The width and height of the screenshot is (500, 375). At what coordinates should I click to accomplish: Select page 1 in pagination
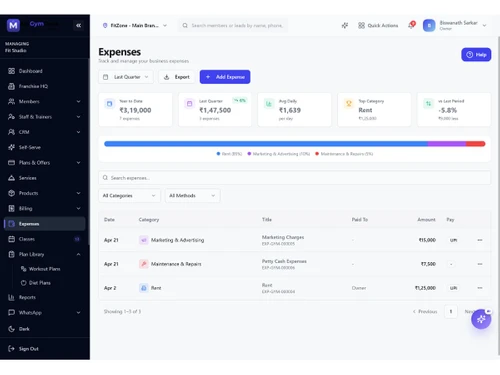[451, 312]
